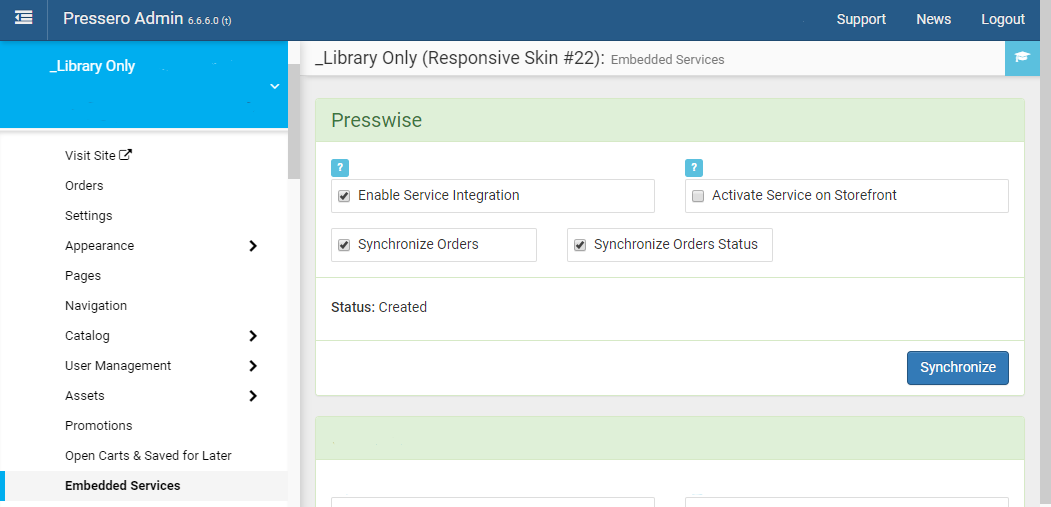Click the external link icon beside Visit Site
Screen dimensions: 1051x507
125,155
